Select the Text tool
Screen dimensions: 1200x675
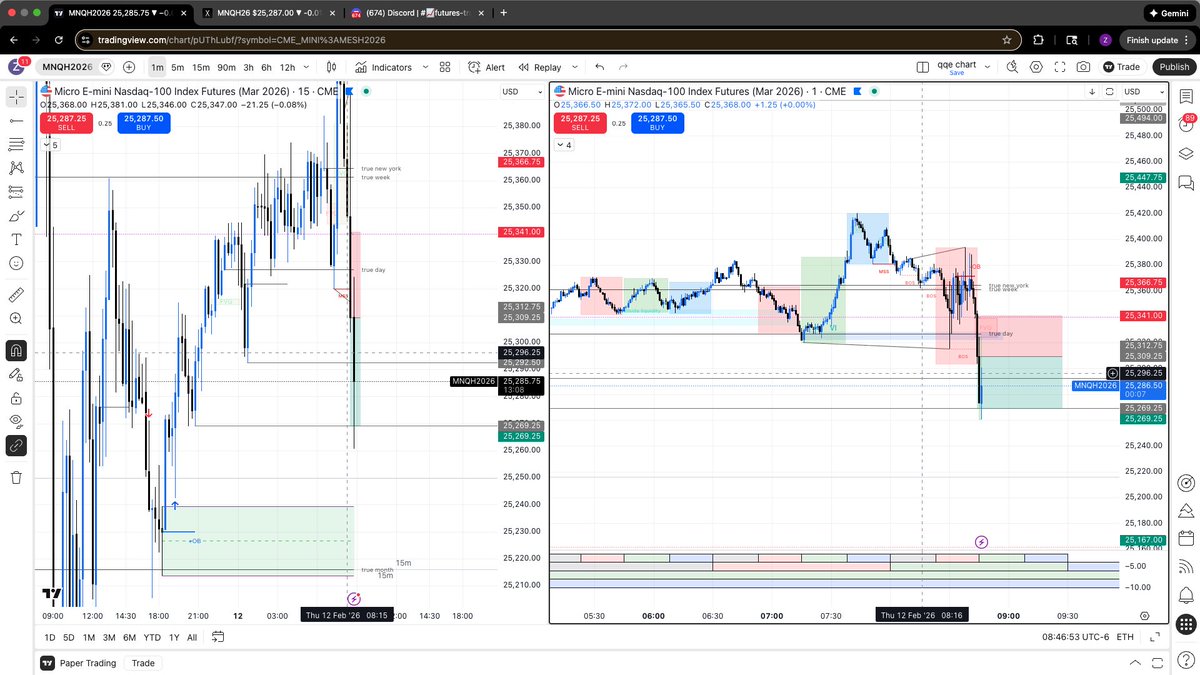click(16, 240)
